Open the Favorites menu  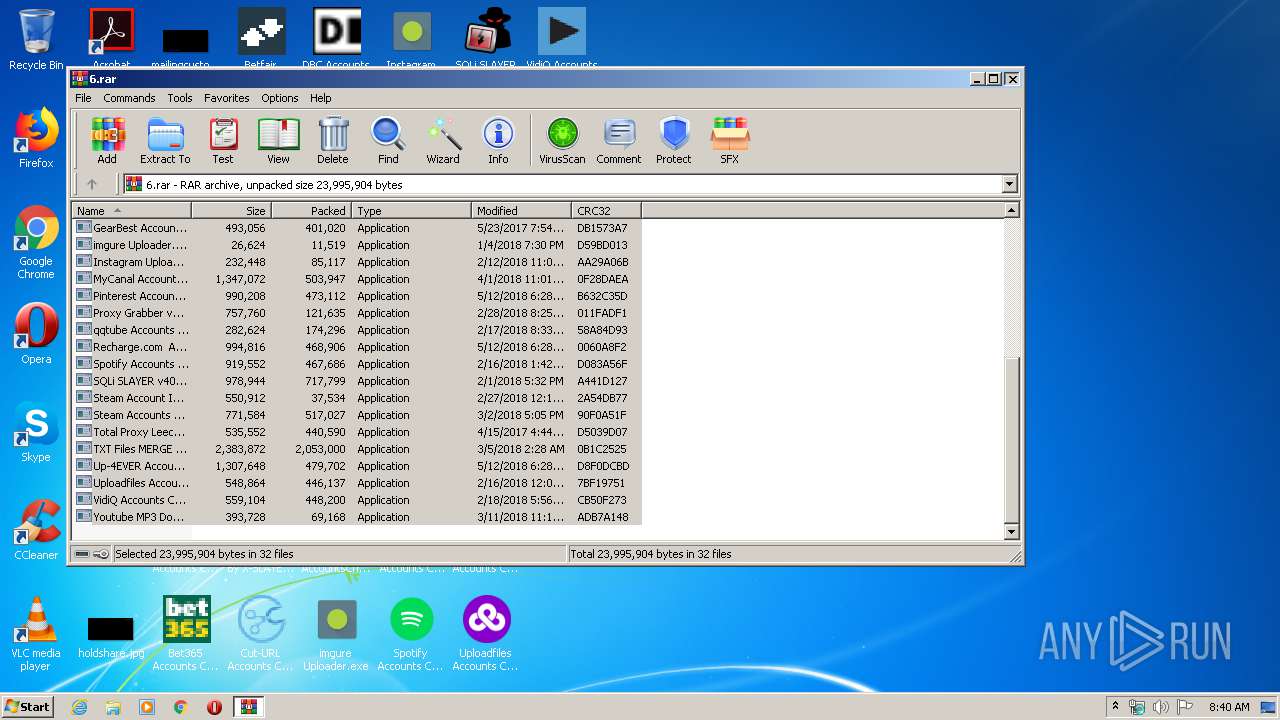point(227,98)
